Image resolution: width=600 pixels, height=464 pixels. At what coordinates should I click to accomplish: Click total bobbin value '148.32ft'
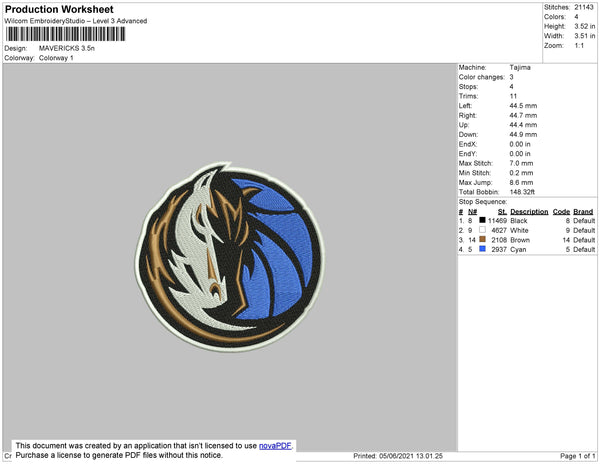coord(522,192)
